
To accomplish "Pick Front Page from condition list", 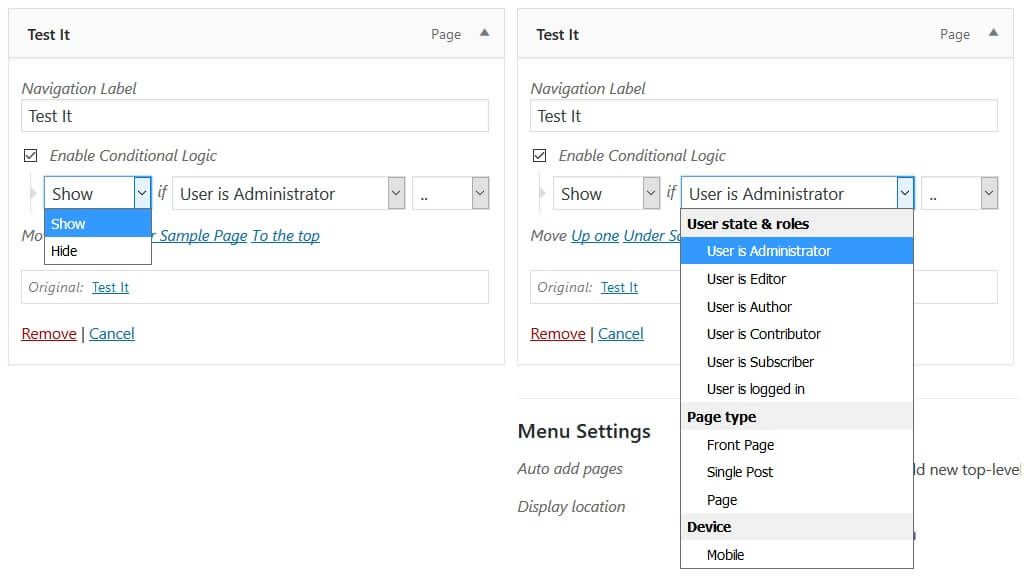I will [740, 445].
